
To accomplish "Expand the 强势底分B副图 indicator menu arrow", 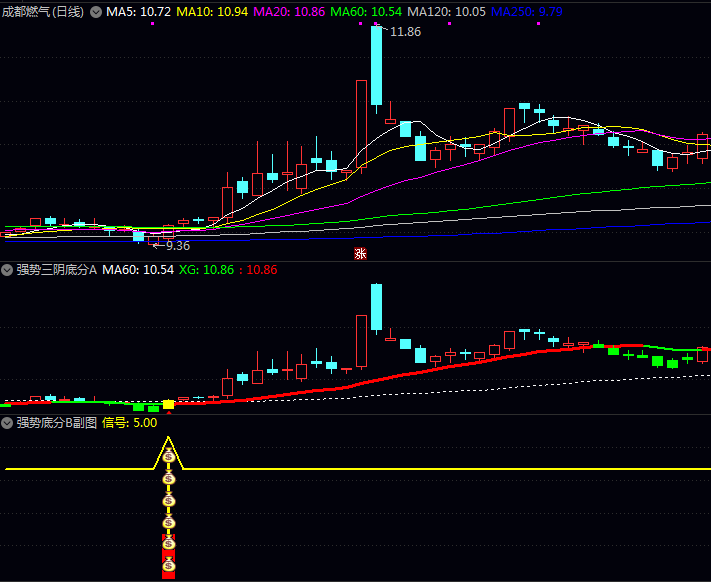I will (x=7, y=423).
